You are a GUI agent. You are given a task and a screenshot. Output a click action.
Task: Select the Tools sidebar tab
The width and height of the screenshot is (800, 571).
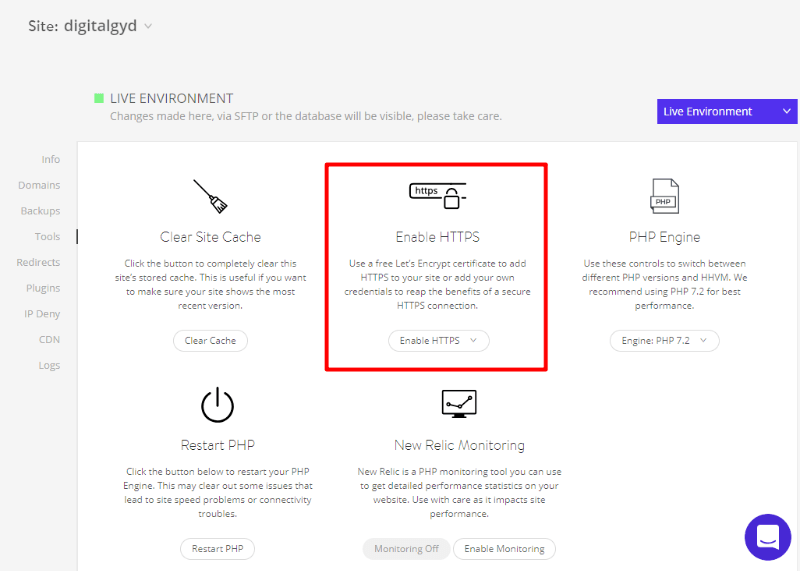click(47, 236)
